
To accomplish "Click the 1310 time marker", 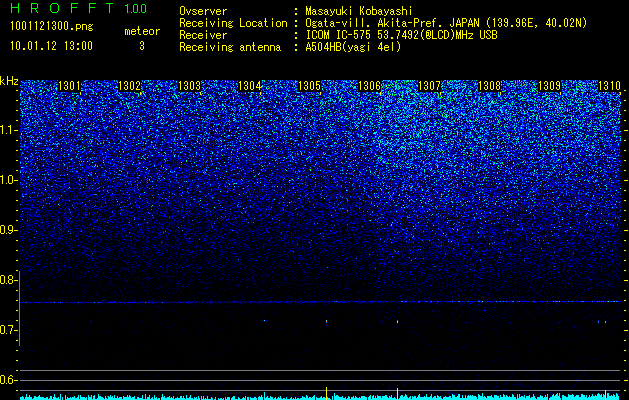I will pyautogui.click(x=609, y=86).
